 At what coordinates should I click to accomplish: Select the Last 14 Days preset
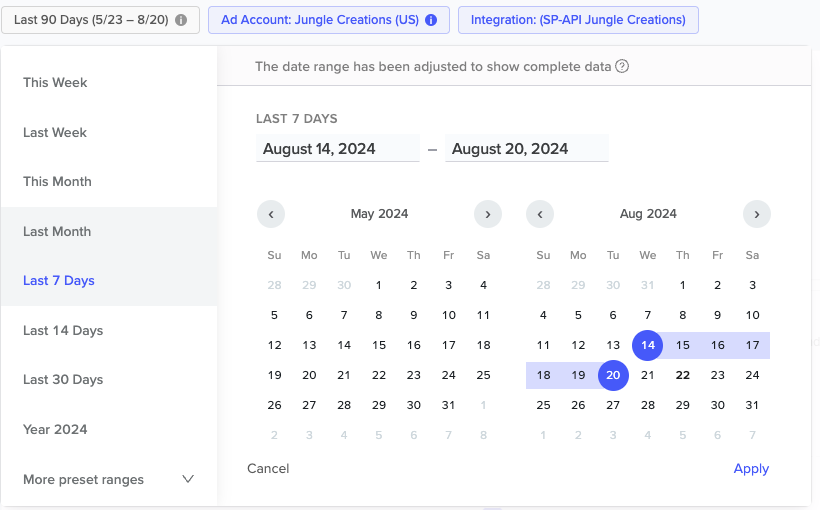coord(109,331)
